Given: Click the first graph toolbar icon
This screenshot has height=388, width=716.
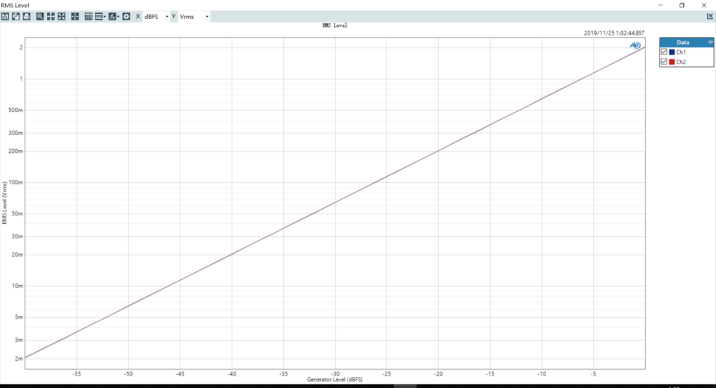Looking at the screenshot, I should tap(5, 16).
